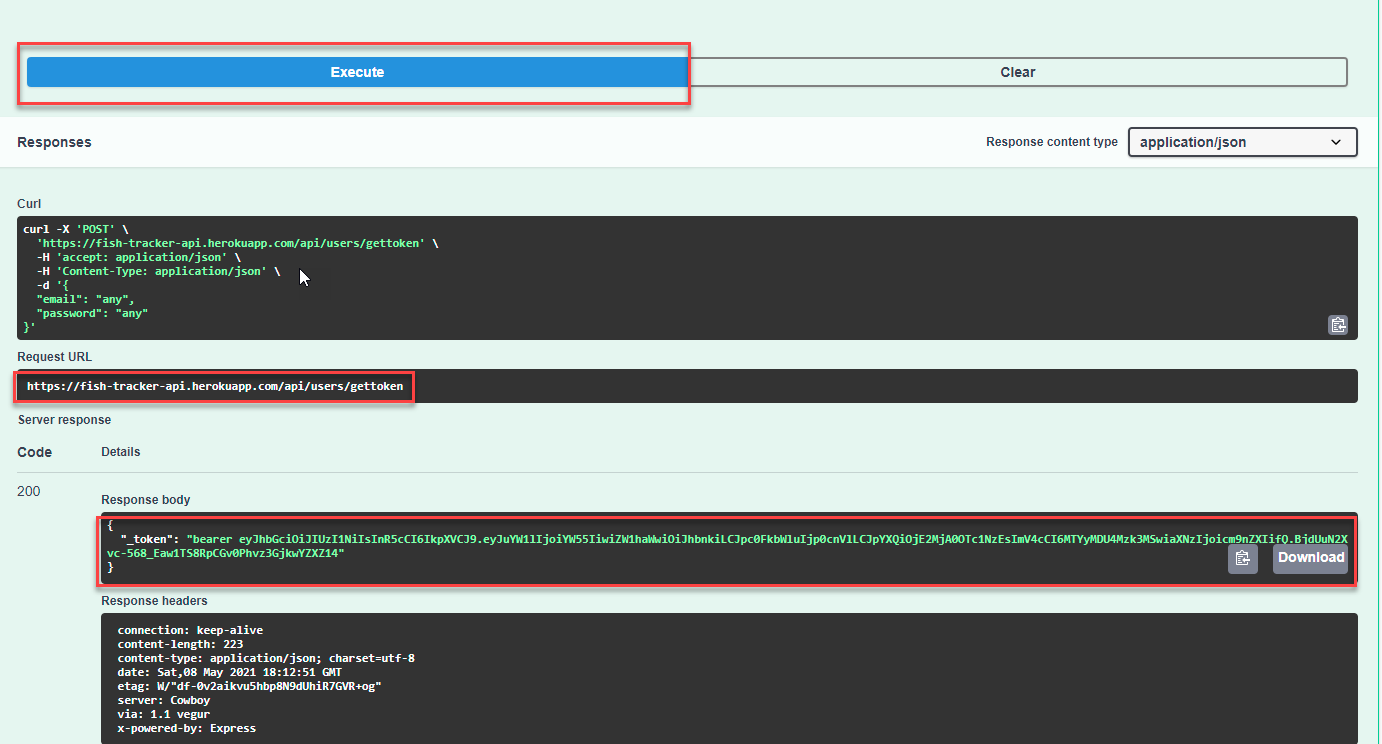The width and height of the screenshot is (1382, 744).
Task: Click the Responses section heading
Action: tap(54, 142)
